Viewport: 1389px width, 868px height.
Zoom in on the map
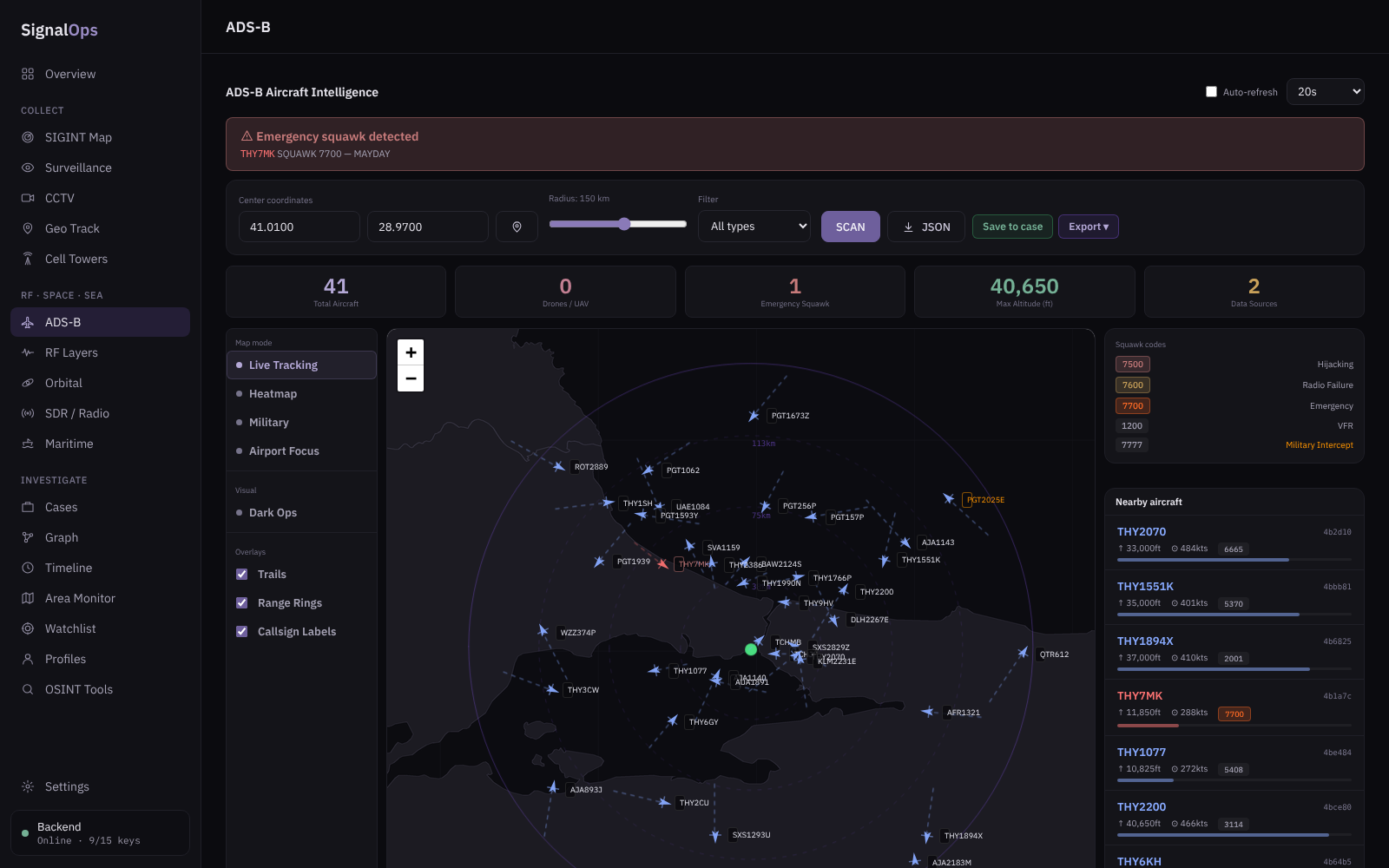pyautogui.click(x=411, y=352)
